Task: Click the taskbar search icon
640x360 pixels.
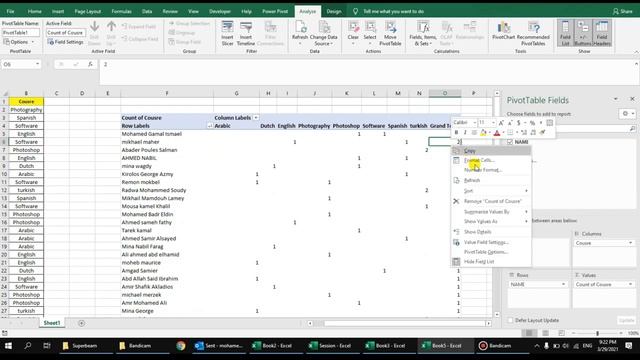Action: (27, 346)
